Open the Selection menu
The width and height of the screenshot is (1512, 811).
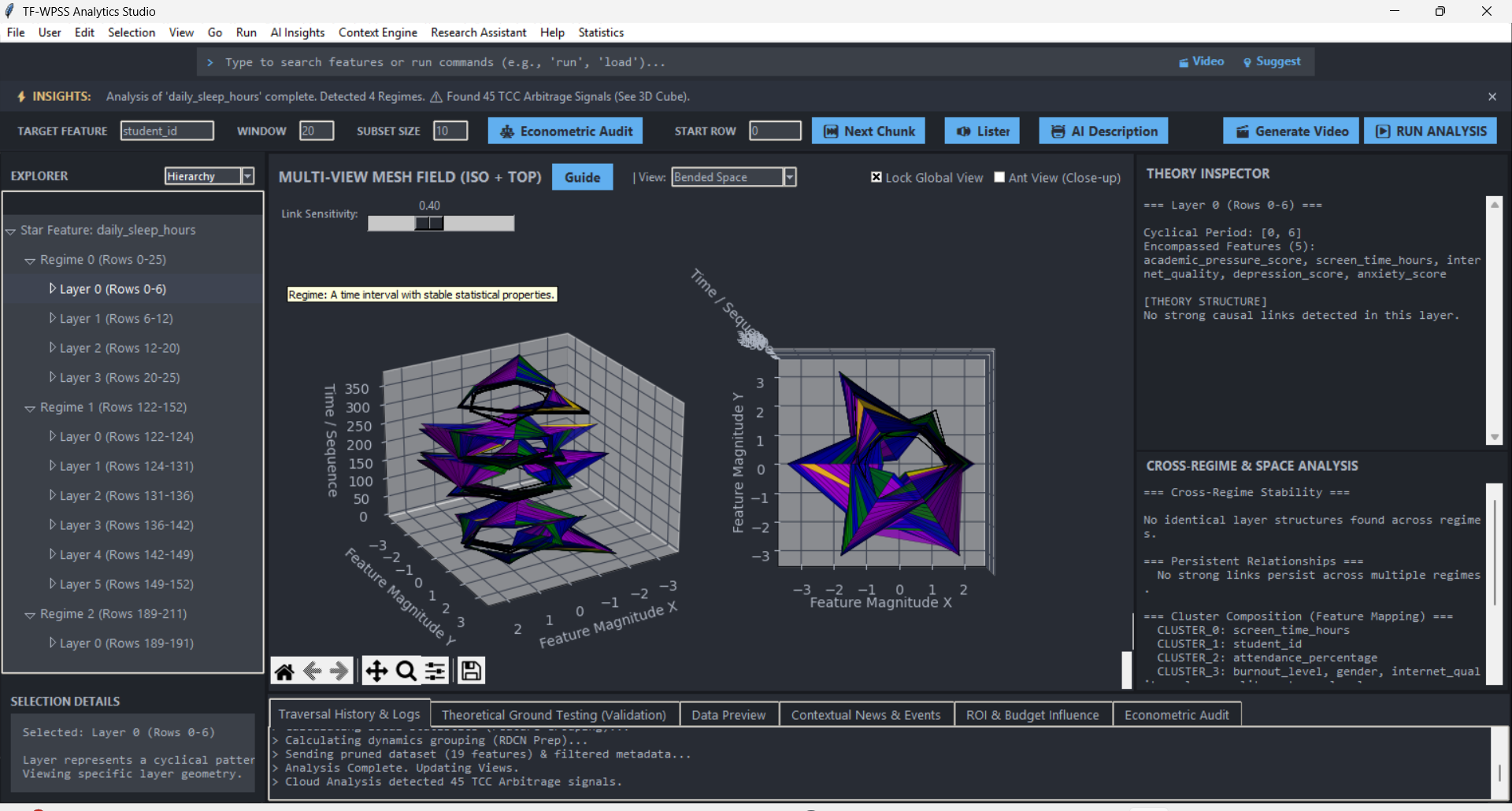pyautogui.click(x=132, y=32)
